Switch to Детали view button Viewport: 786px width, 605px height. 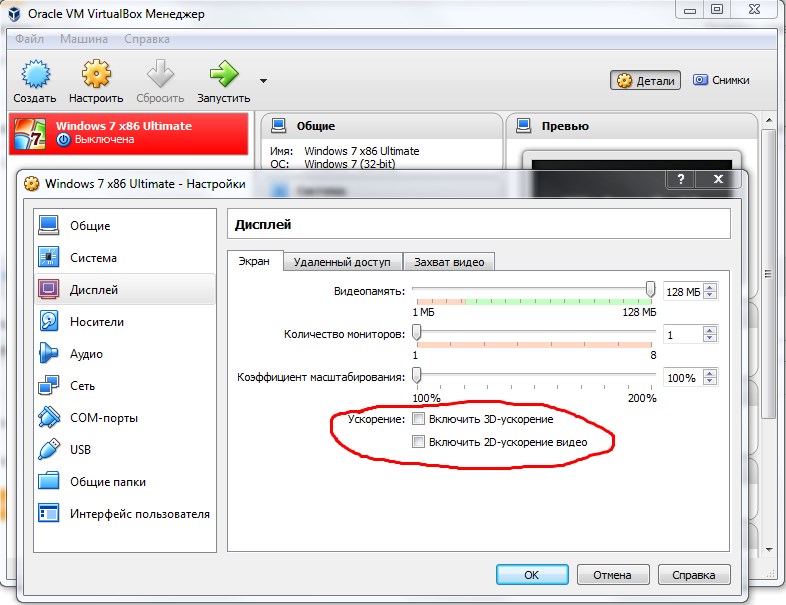click(645, 80)
